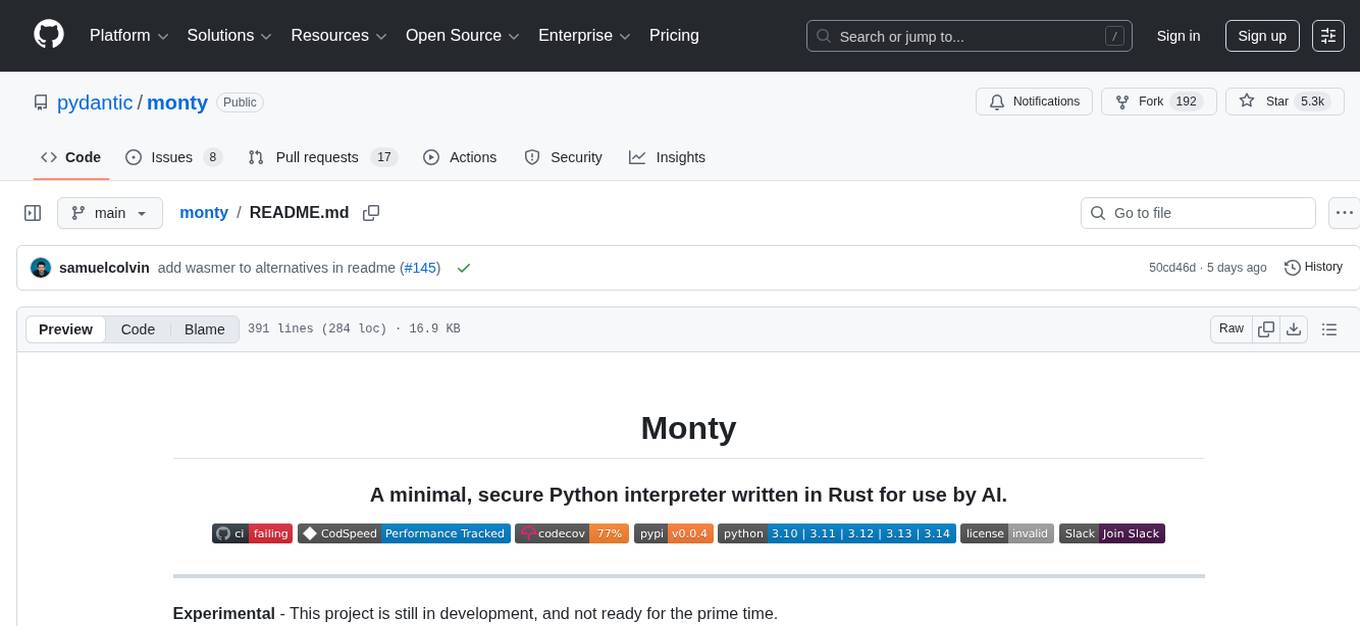The height and width of the screenshot is (626, 1360).
Task: Open commit history via History link
Action: point(1313,267)
